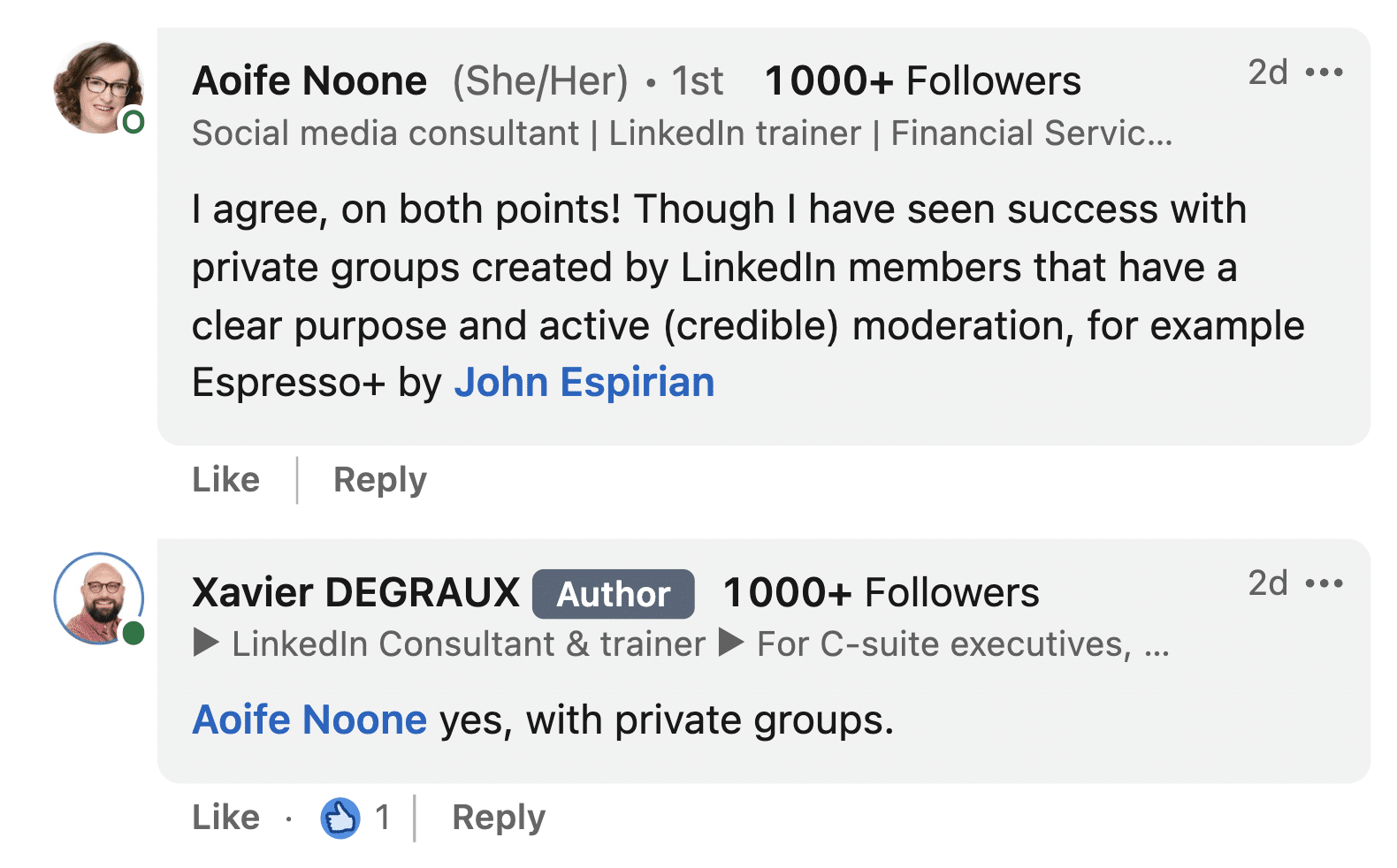The image size is (1397, 868).
Task: Open John Espirian mention link
Action: (584, 383)
